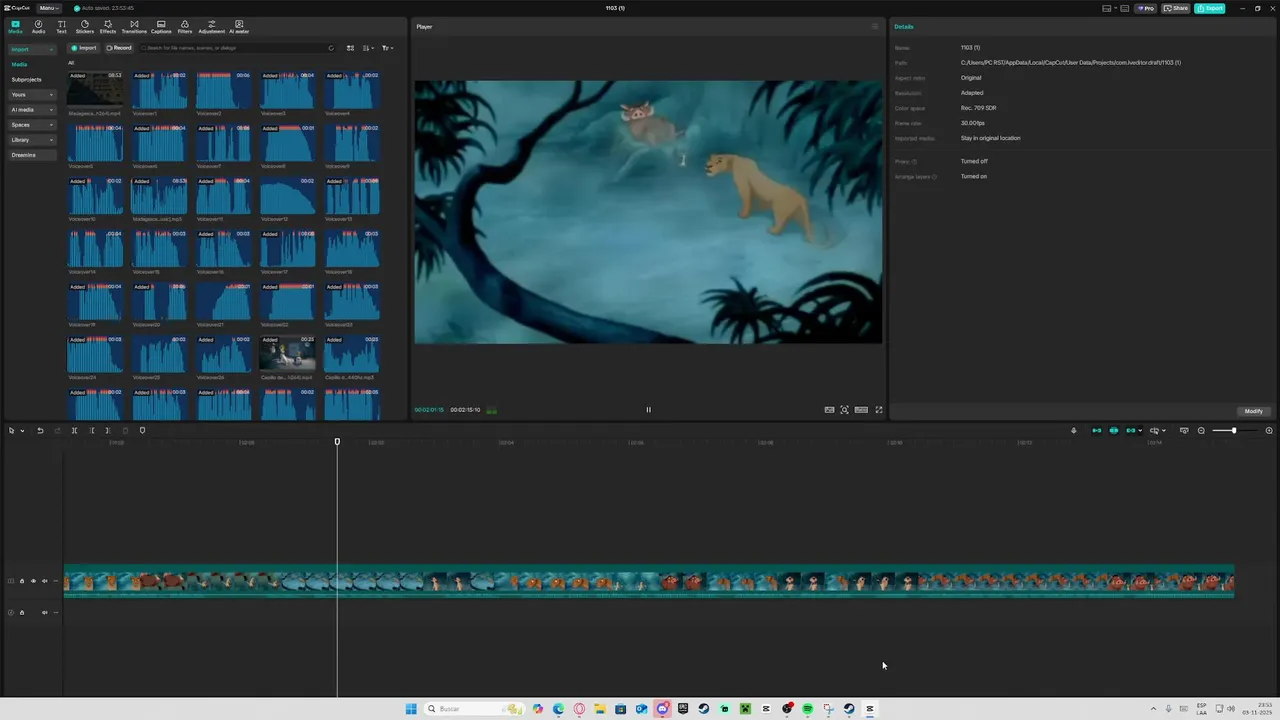Toggle the media grid view icon
This screenshot has width=1280, height=720.
pos(350,48)
